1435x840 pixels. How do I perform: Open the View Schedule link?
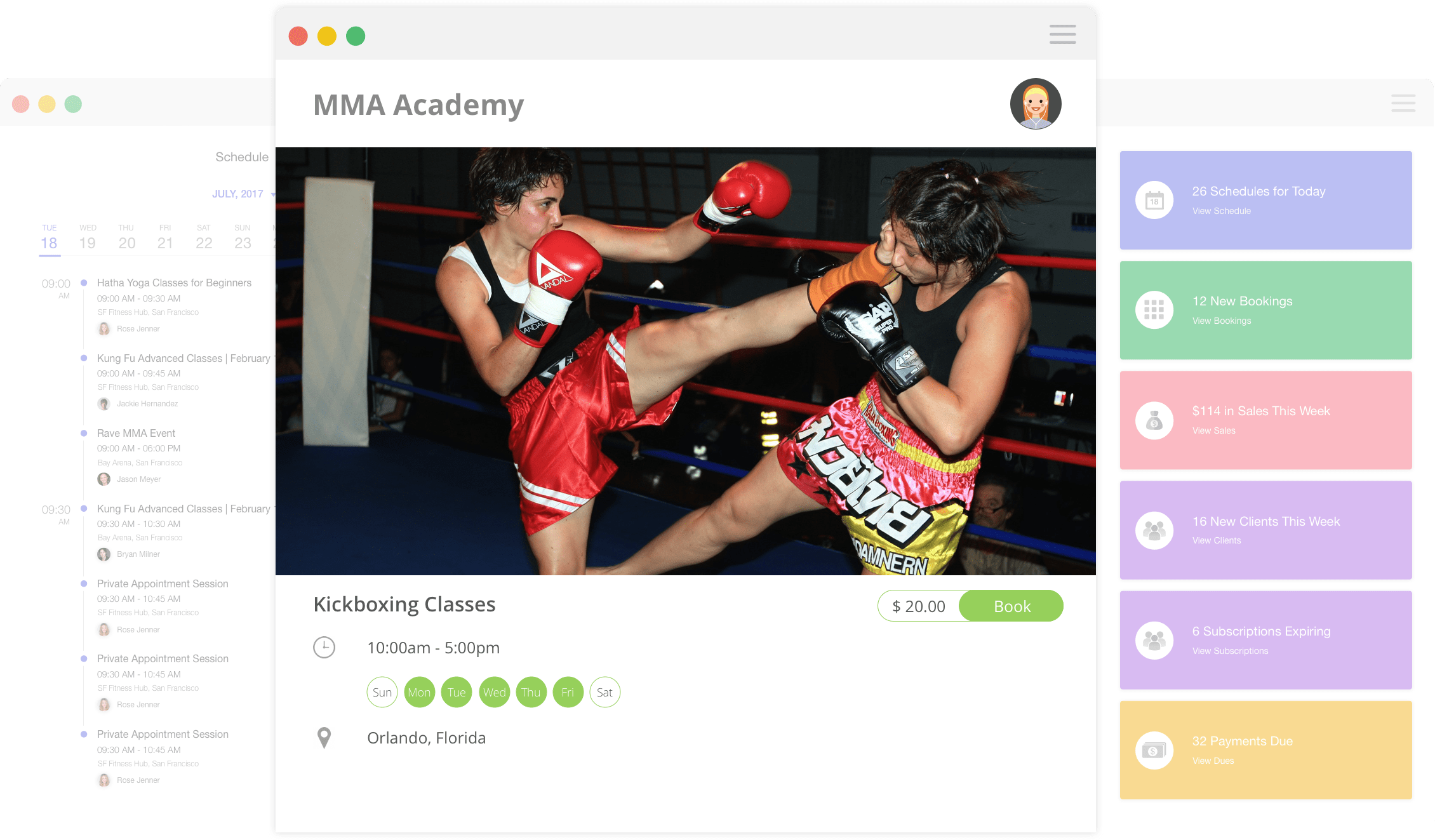(x=1221, y=211)
